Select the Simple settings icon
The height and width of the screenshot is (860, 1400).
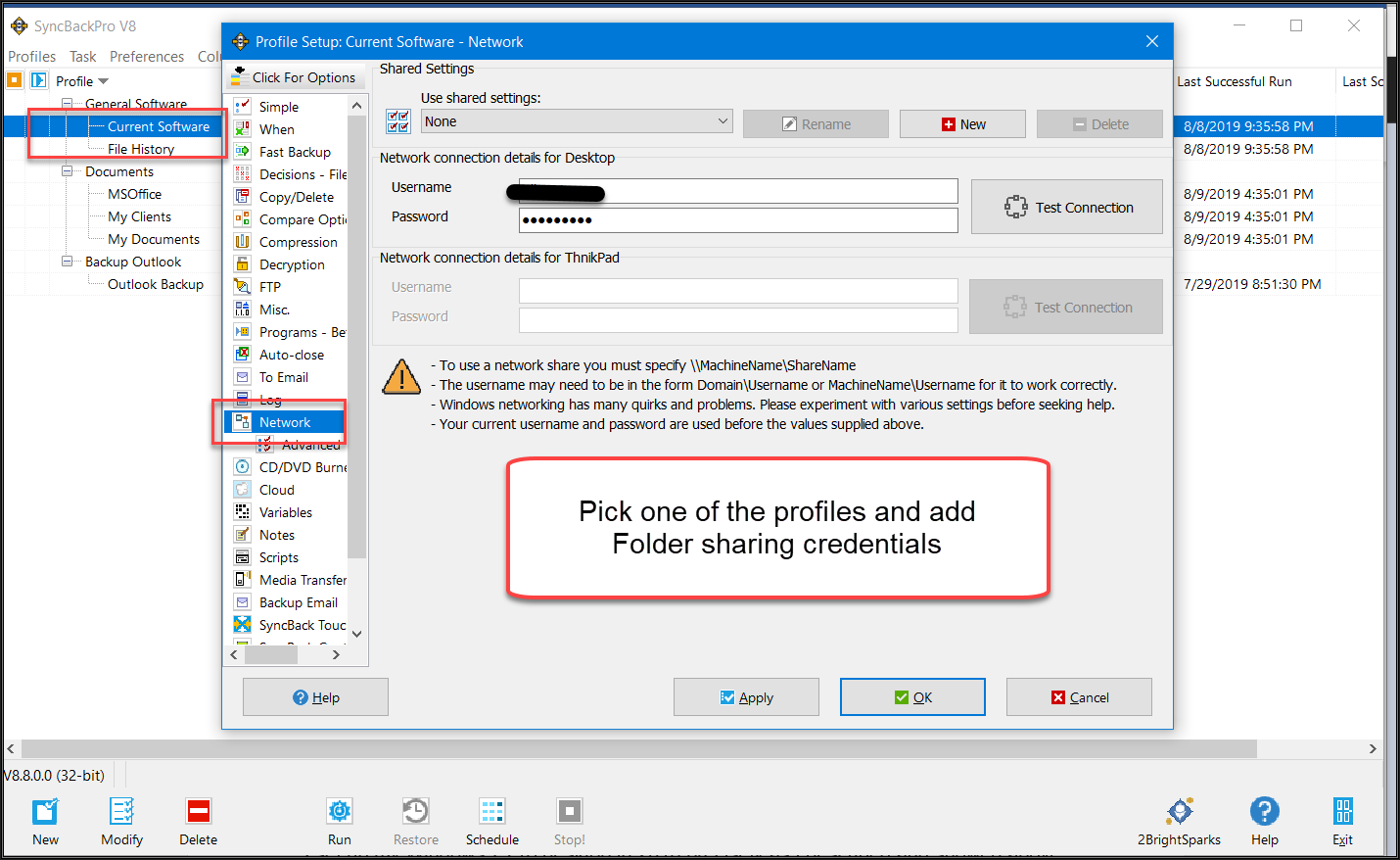242,106
